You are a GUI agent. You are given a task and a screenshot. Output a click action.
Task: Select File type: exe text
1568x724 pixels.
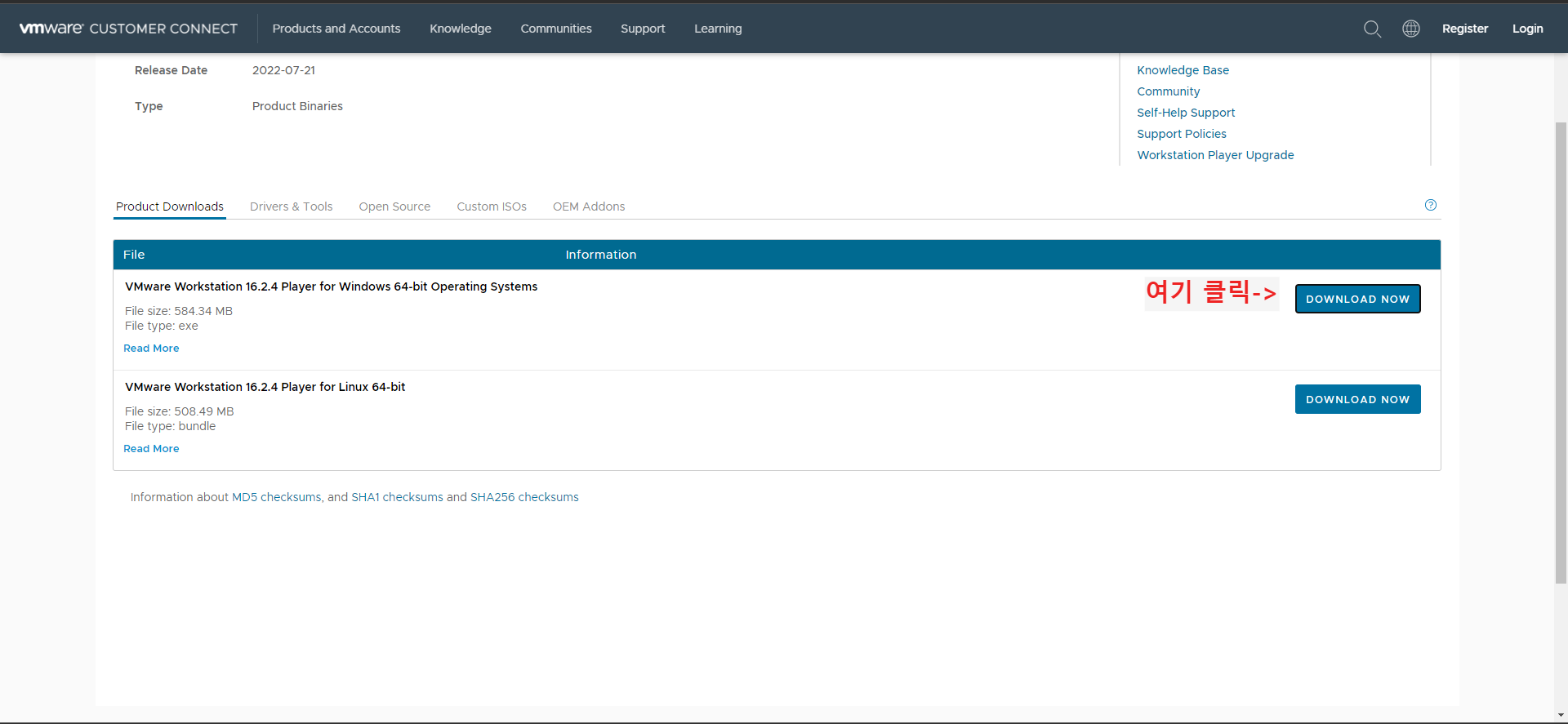(162, 326)
